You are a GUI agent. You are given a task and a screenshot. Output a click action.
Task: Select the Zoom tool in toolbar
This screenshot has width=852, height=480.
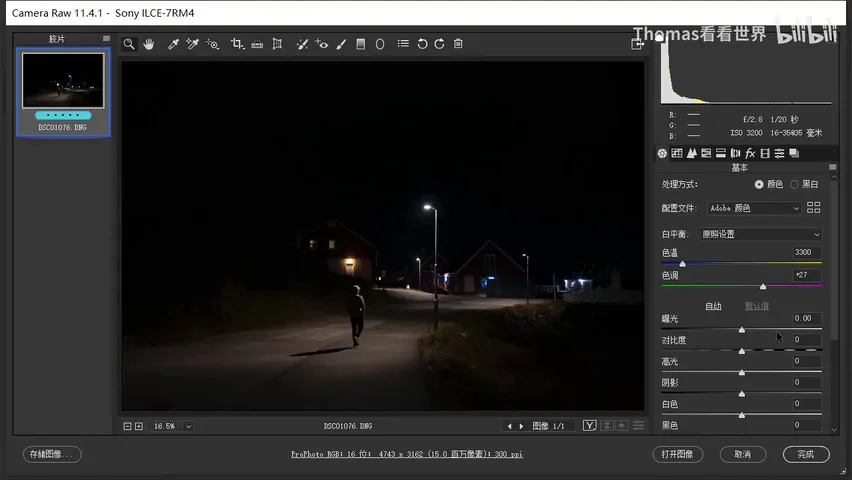coord(129,44)
